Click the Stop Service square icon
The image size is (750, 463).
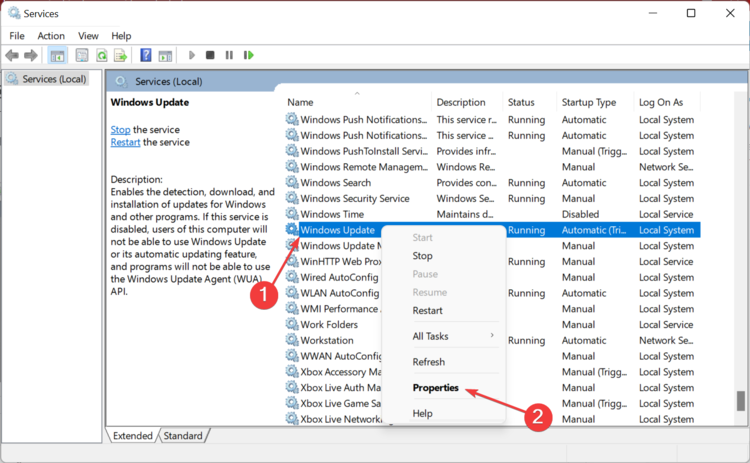[210, 55]
